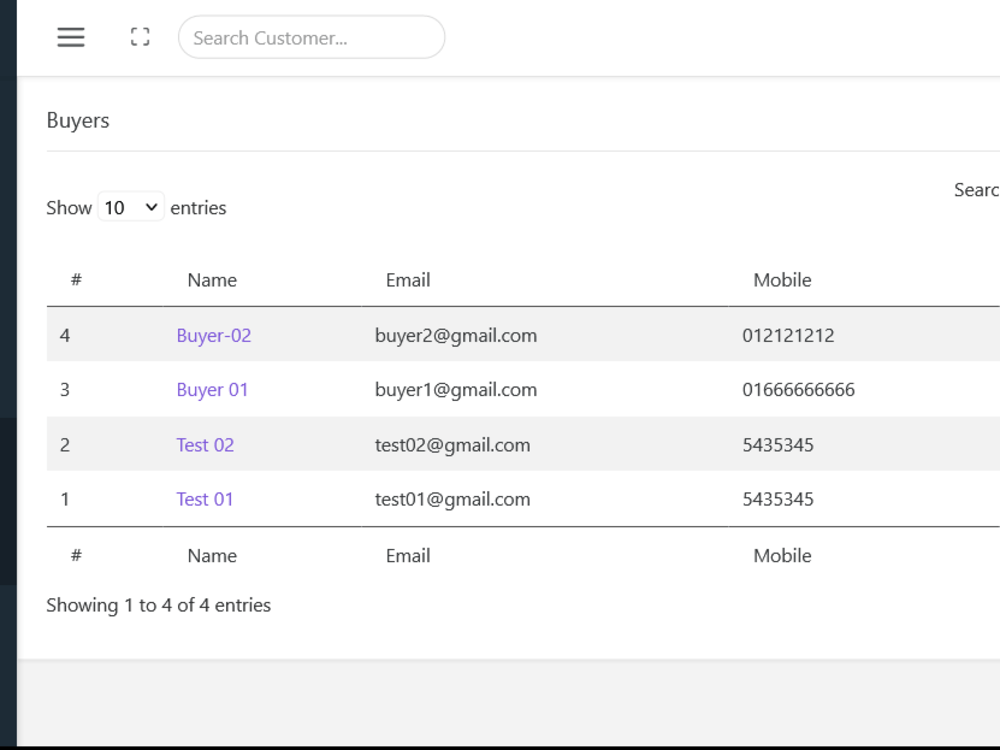Sort by the # column header
1000x750 pixels.
pos(76,279)
